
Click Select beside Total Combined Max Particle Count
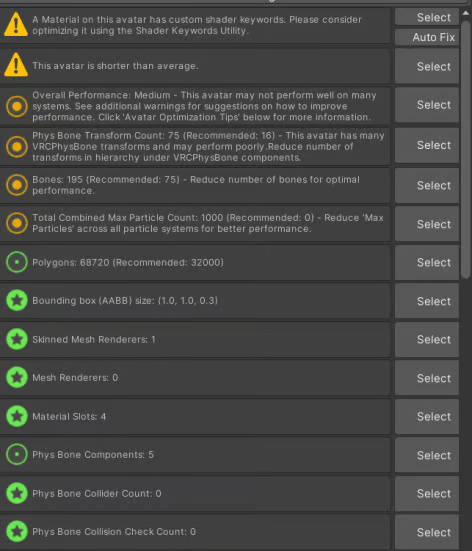[427, 224]
